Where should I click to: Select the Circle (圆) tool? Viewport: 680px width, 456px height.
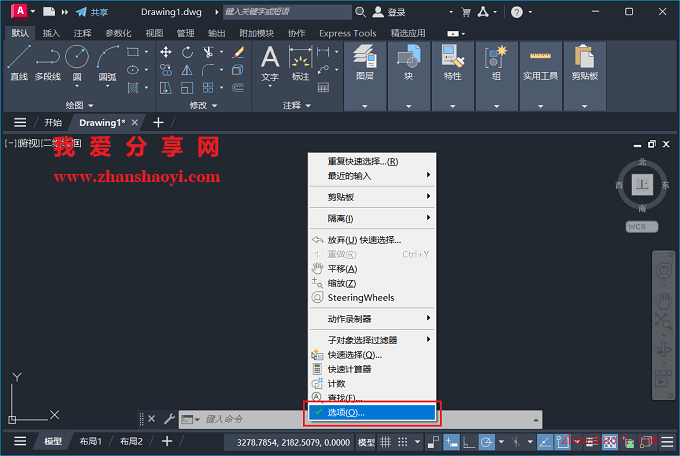[x=77, y=63]
